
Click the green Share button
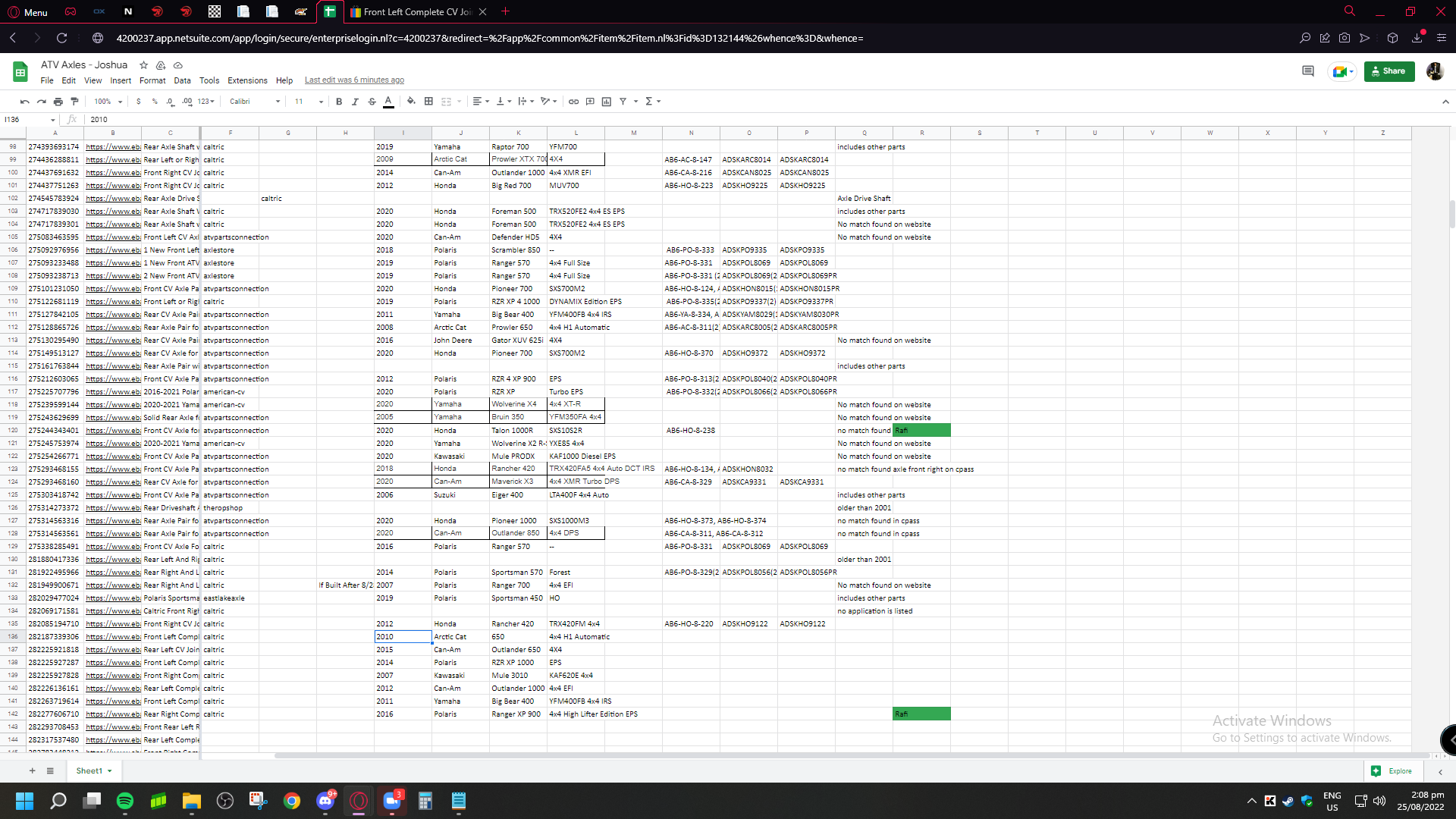pos(1389,71)
